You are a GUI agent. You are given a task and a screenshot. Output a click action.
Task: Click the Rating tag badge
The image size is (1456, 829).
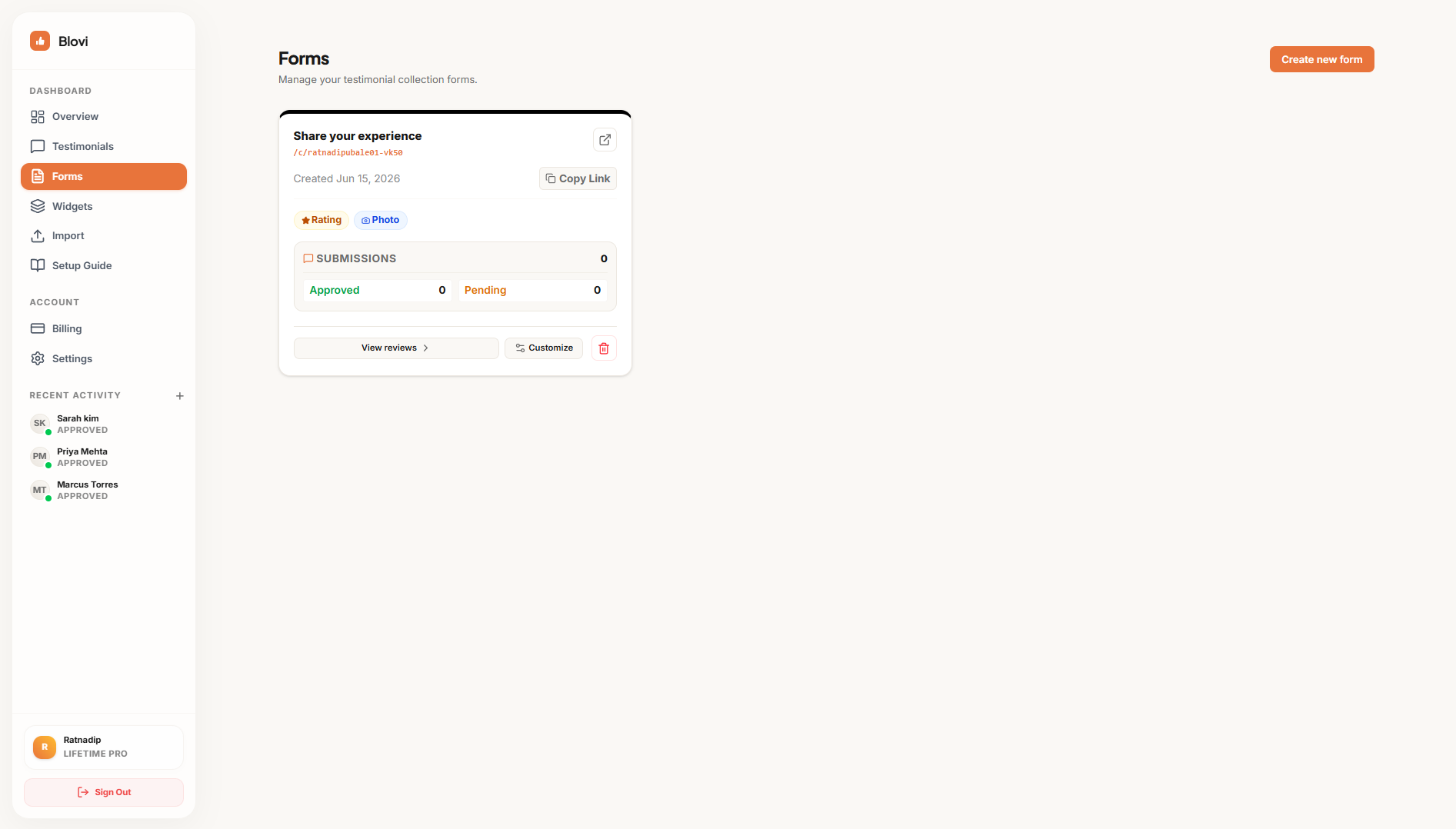(322, 220)
